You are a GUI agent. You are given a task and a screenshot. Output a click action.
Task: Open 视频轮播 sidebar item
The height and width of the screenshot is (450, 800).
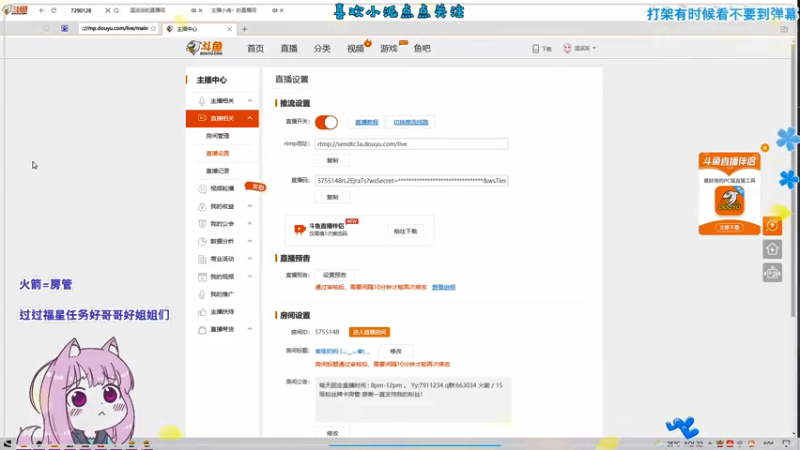(222, 189)
